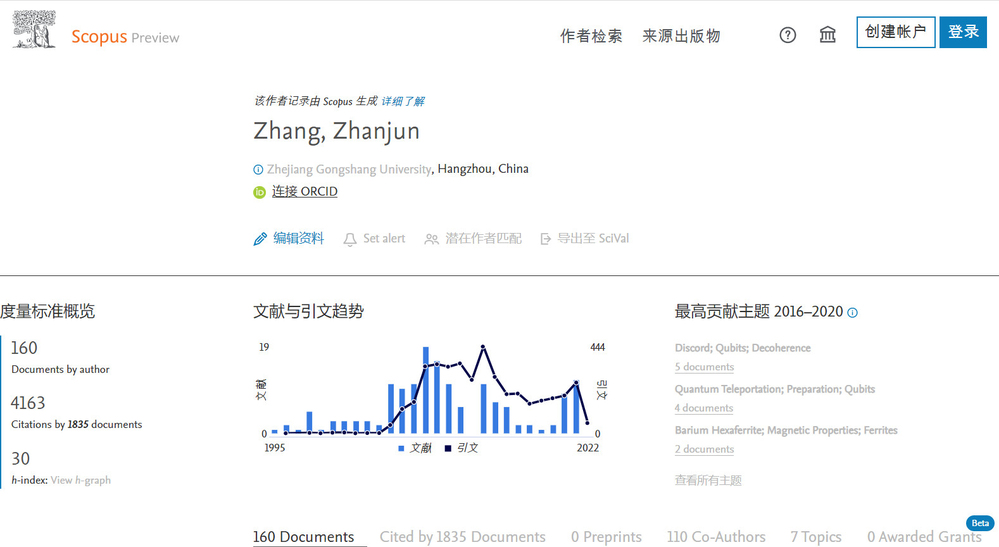Image resolution: width=999 pixels, height=547 pixels.
Task: Click 查看所有主题 link
Action: point(708,480)
